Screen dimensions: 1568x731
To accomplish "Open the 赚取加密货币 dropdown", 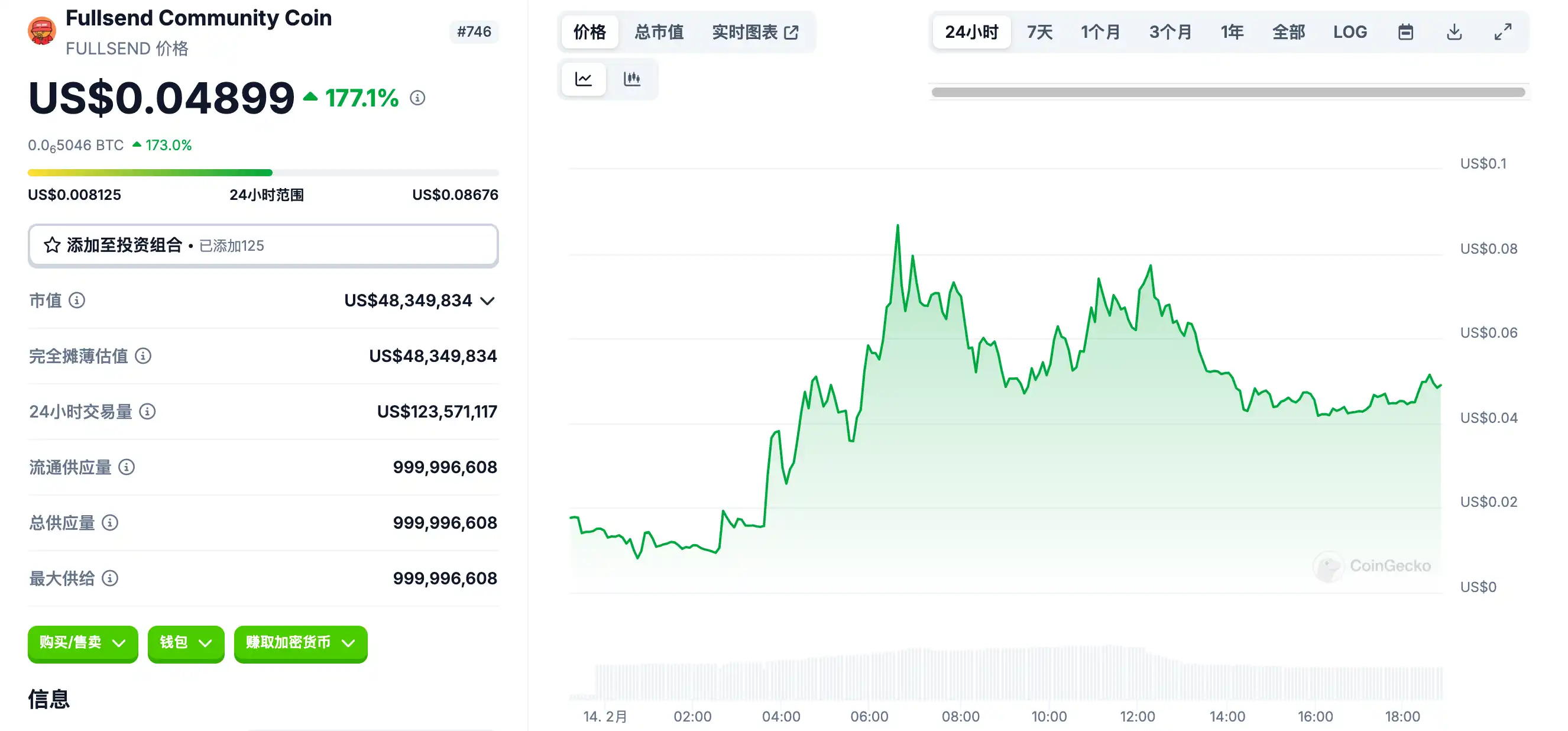I will (x=300, y=643).
